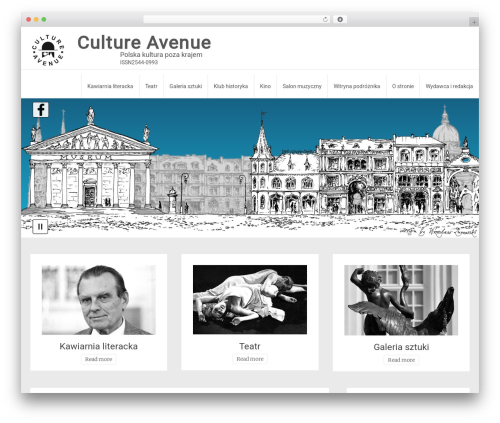This screenshot has height=423, width=500.
Task: Click the Culture Avenue site title
Action: pos(144,42)
